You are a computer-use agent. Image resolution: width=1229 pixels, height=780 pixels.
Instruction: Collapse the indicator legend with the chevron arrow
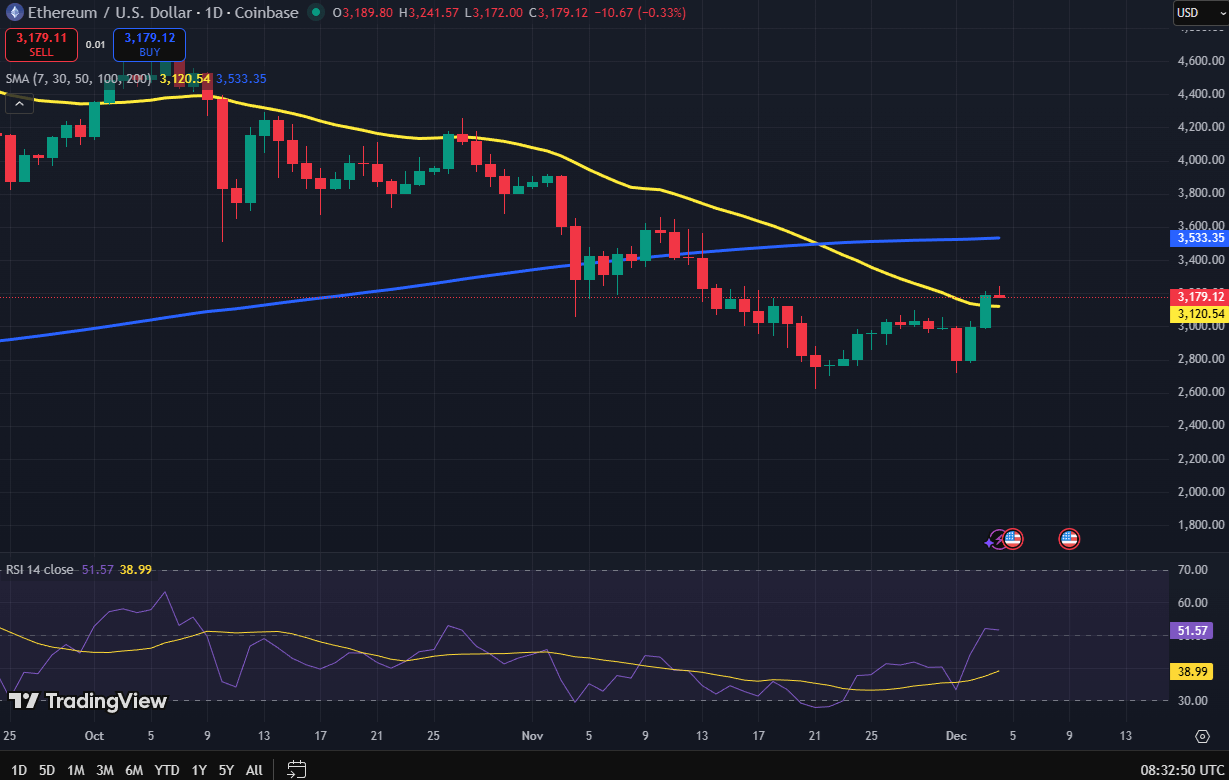19,103
